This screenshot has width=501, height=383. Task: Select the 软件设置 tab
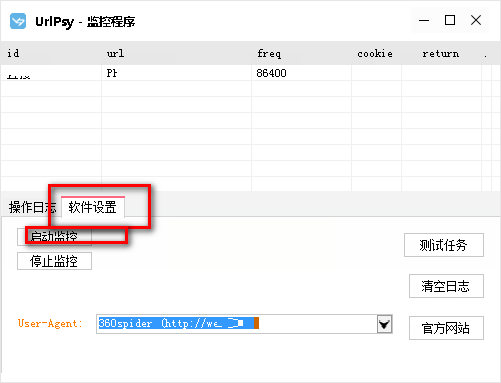pyautogui.click(x=93, y=207)
